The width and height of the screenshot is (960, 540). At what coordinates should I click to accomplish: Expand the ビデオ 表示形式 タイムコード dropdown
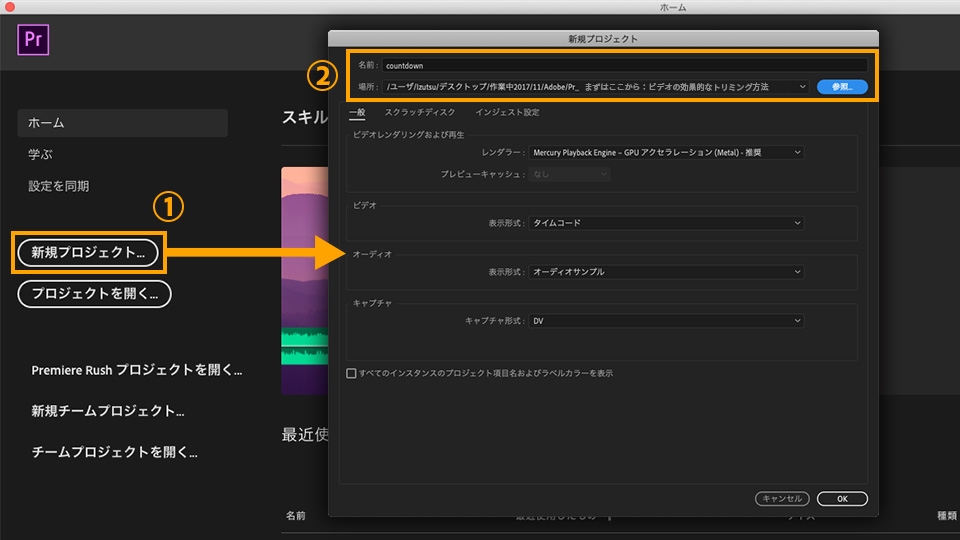point(666,223)
